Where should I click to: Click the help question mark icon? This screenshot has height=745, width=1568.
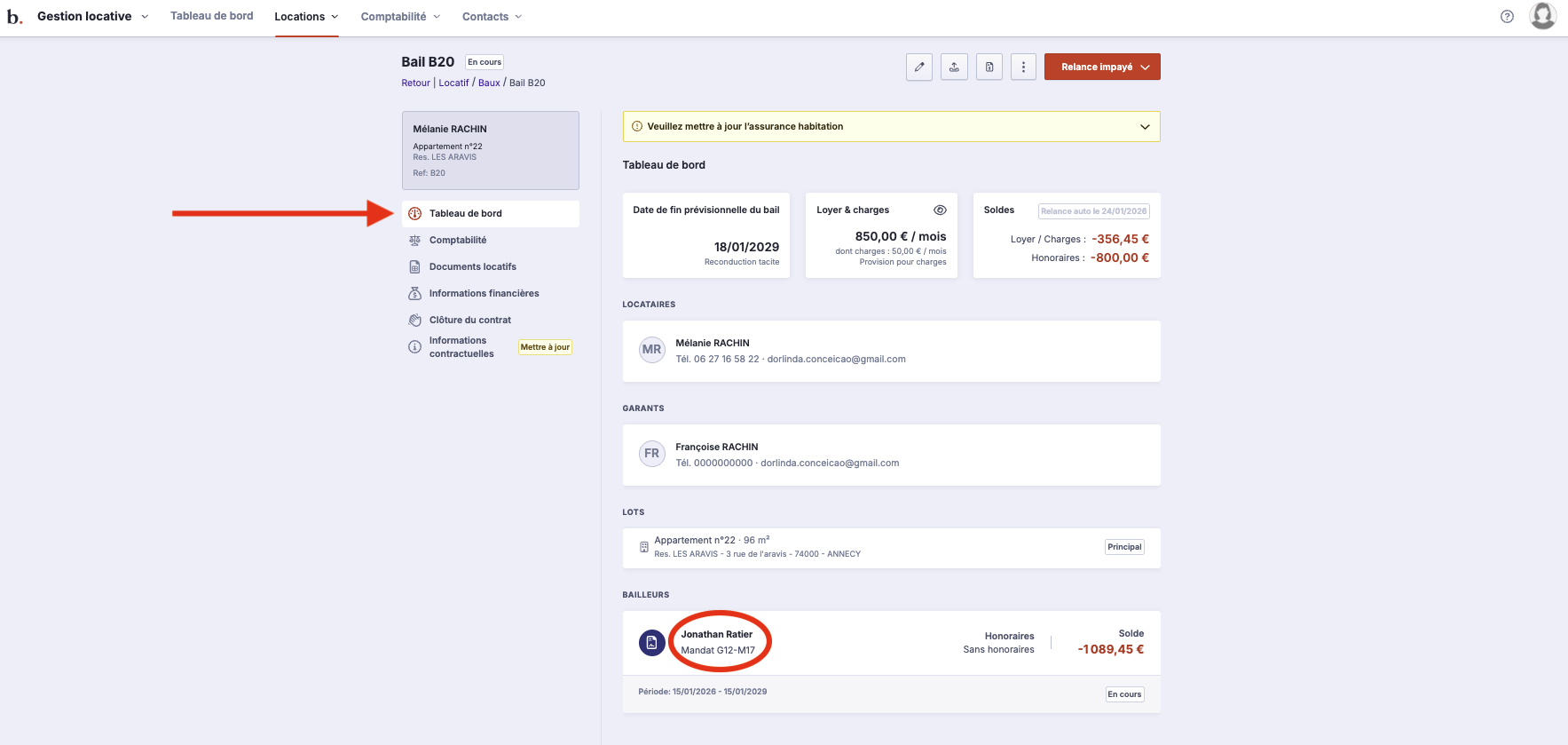(x=1507, y=16)
